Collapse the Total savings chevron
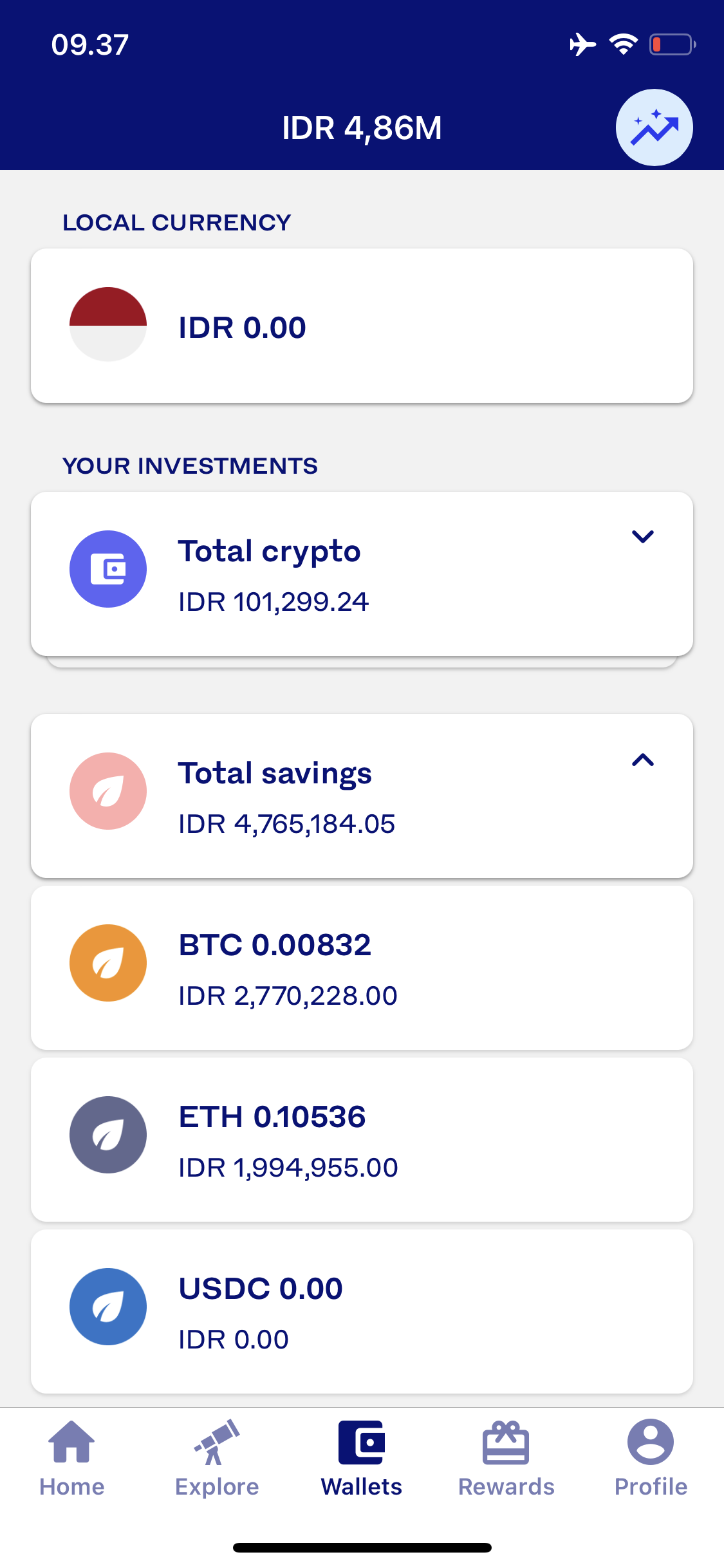This screenshot has width=724, height=1568. tap(642, 760)
